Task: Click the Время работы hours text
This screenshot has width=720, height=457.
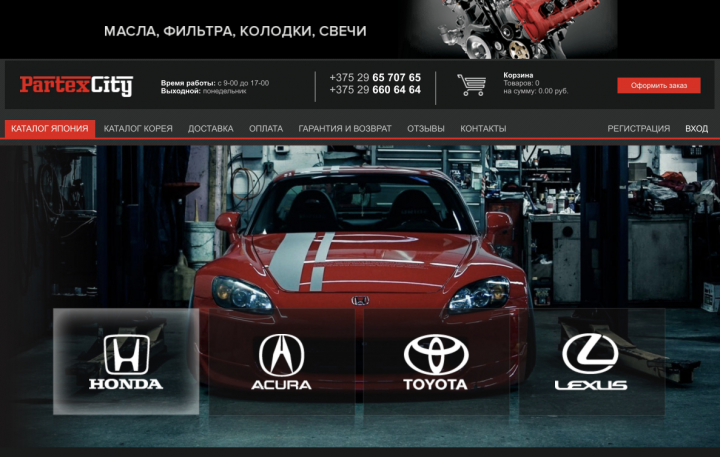Action: pos(215,83)
